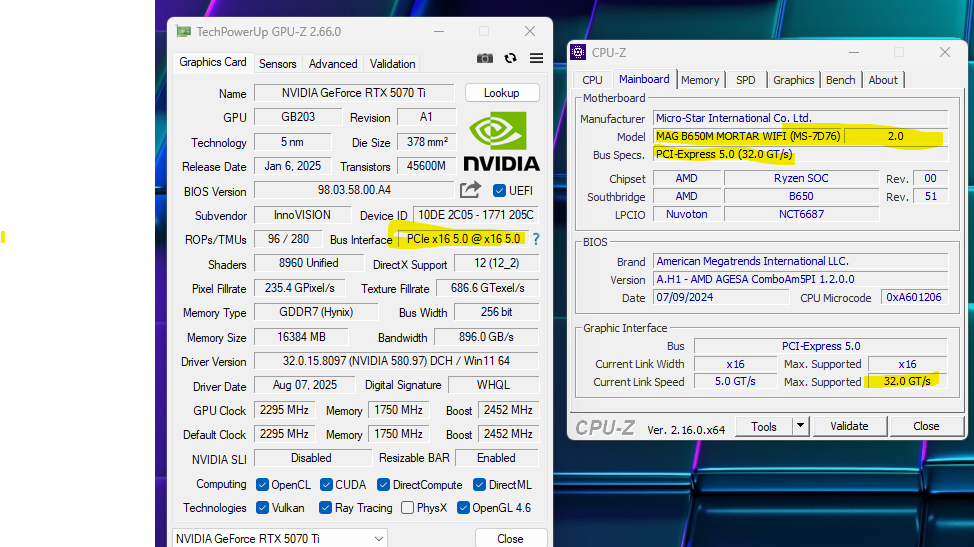Click the Tools button in CPU-Z
974x547 pixels.
(763, 426)
